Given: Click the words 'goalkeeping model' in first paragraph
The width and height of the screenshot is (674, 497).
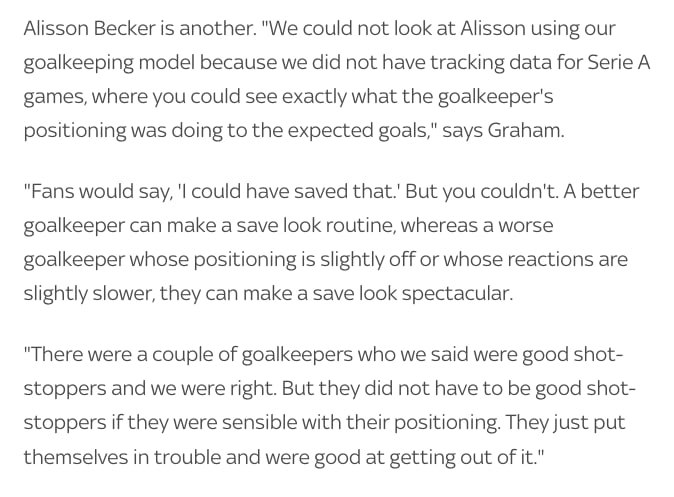Looking at the screenshot, I should pos(109,64).
